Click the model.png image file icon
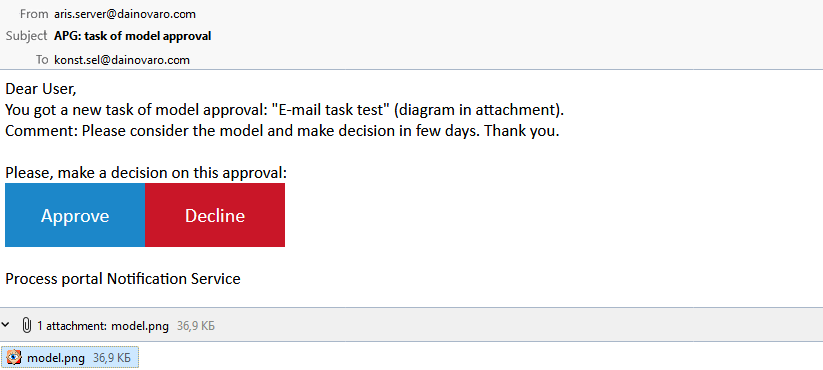Image resolution: width=823 pixels, height=370 pixels. tap(14, 358)
